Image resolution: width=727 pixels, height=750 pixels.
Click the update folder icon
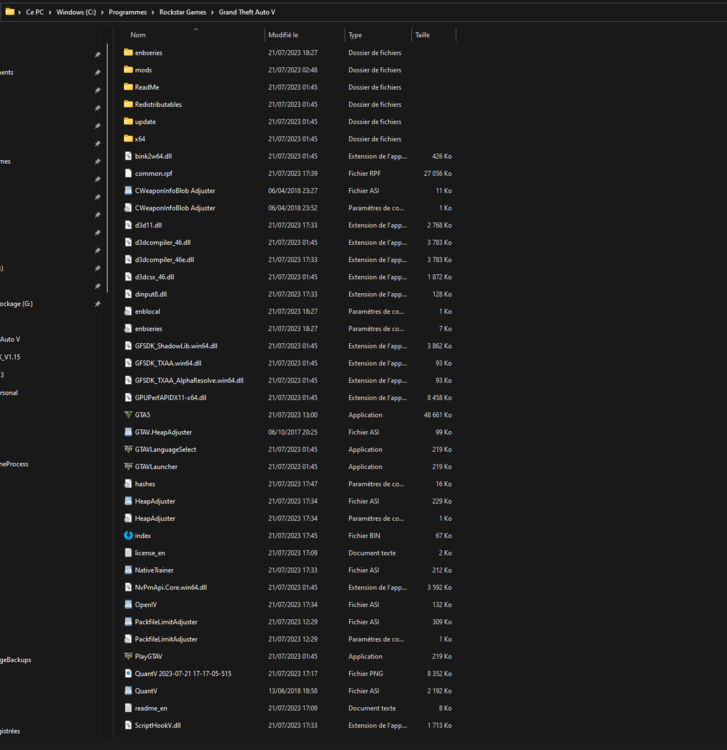tap(128, 121)
